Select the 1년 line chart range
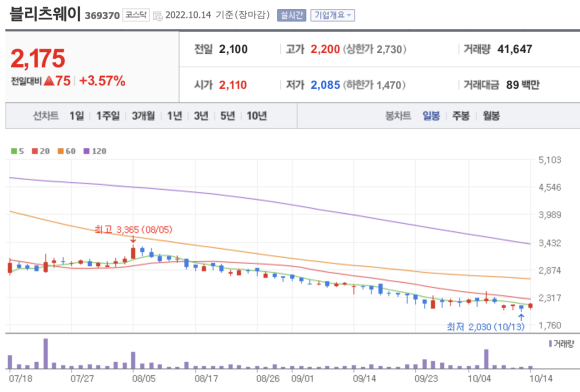This screenshot has width=580, height=392. (174, 116)
